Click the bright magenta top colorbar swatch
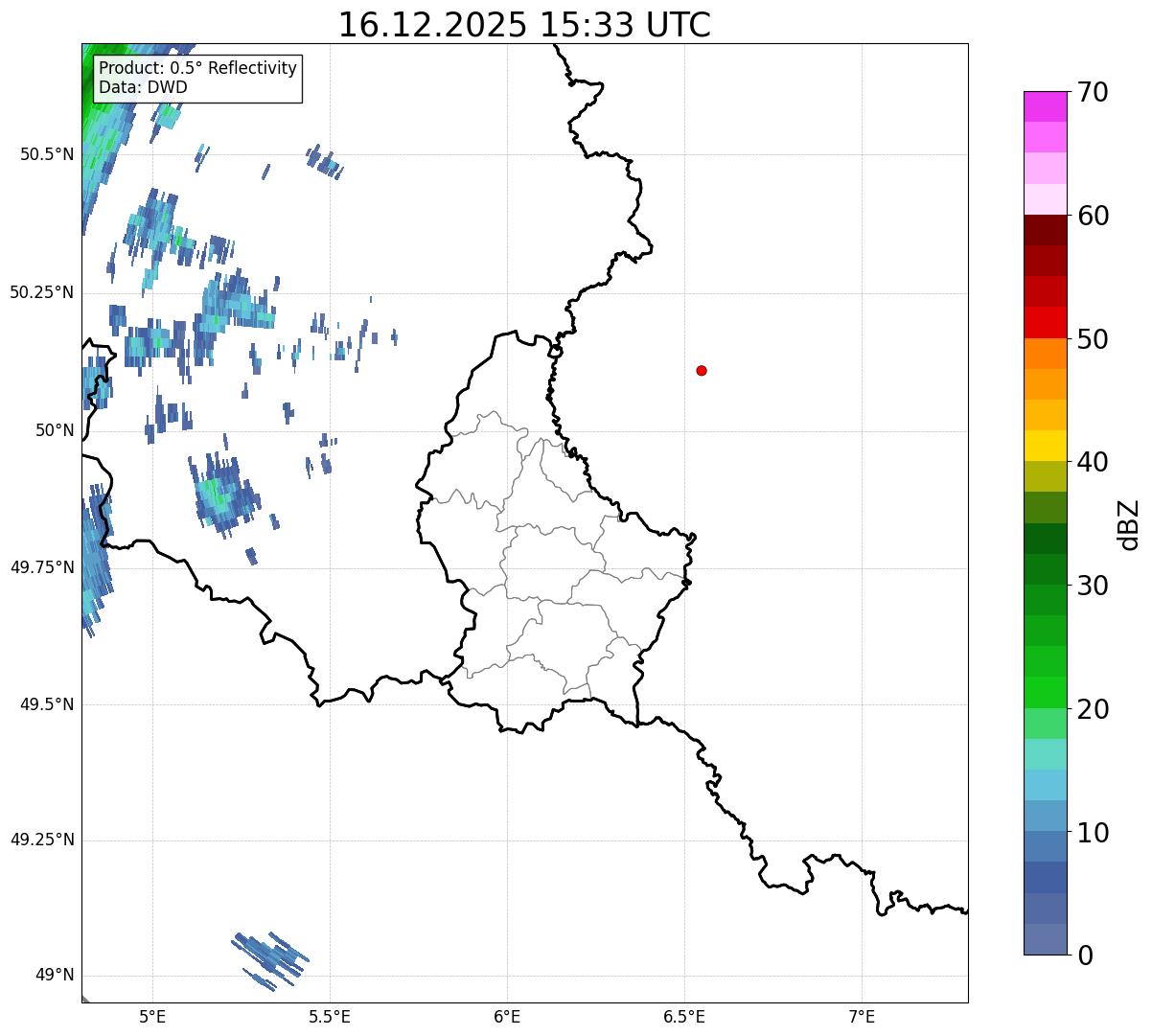 click(x=1046, y=106)
